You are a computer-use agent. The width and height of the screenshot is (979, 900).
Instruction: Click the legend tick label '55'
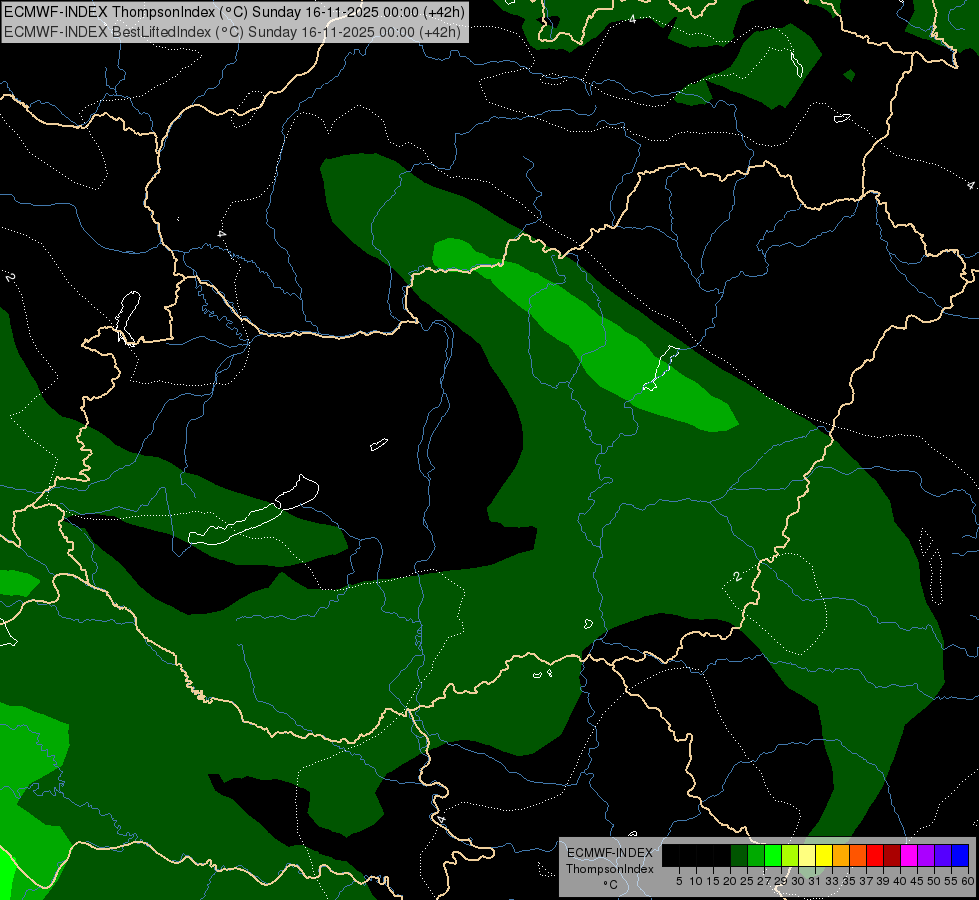951,881
